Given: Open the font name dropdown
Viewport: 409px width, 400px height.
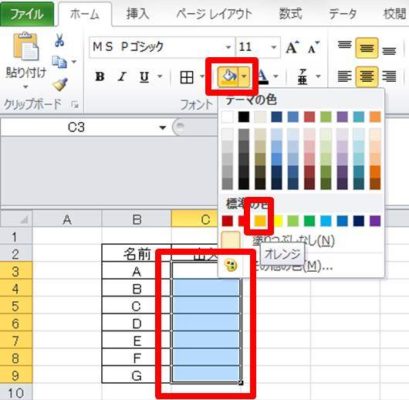Looking at the screenshot, I should coord(228,47).
